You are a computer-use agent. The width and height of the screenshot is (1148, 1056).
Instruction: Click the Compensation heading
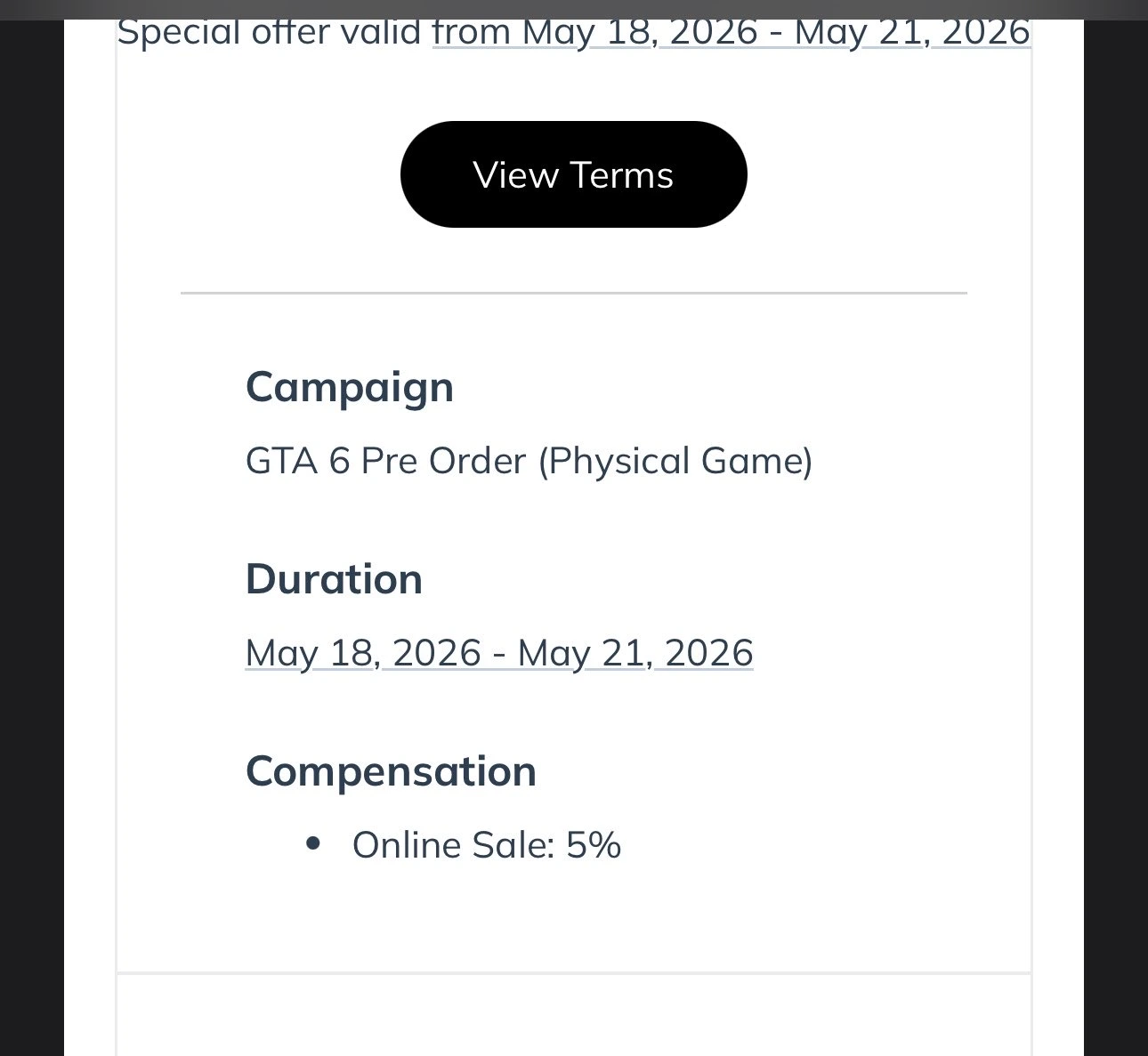tap(391, 771)
